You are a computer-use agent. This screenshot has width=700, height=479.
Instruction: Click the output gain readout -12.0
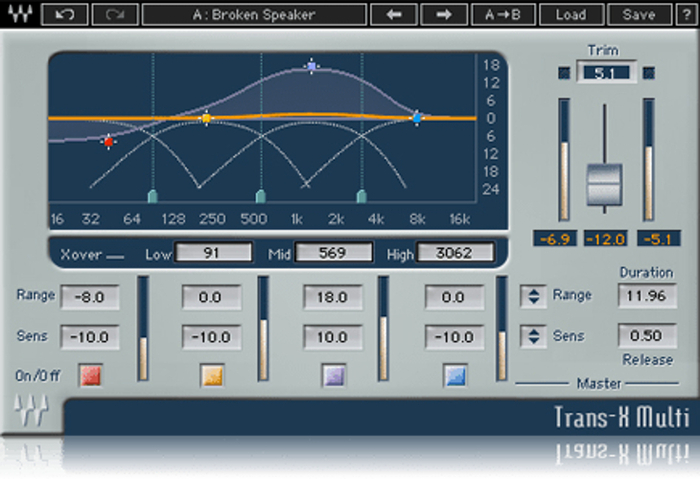(606, 239)
